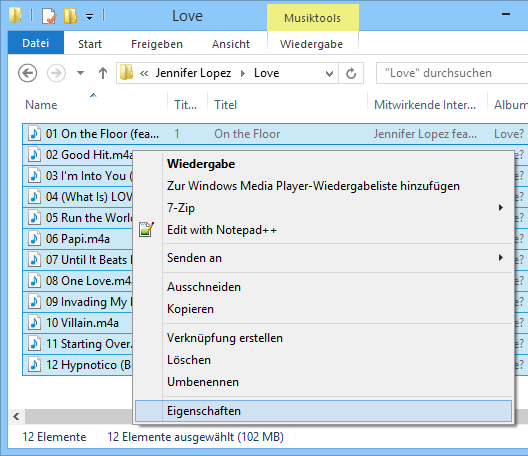Choose Wiedergabe in the context menu
The width and height of the screenshot is (528, 456).
(323, 164)
